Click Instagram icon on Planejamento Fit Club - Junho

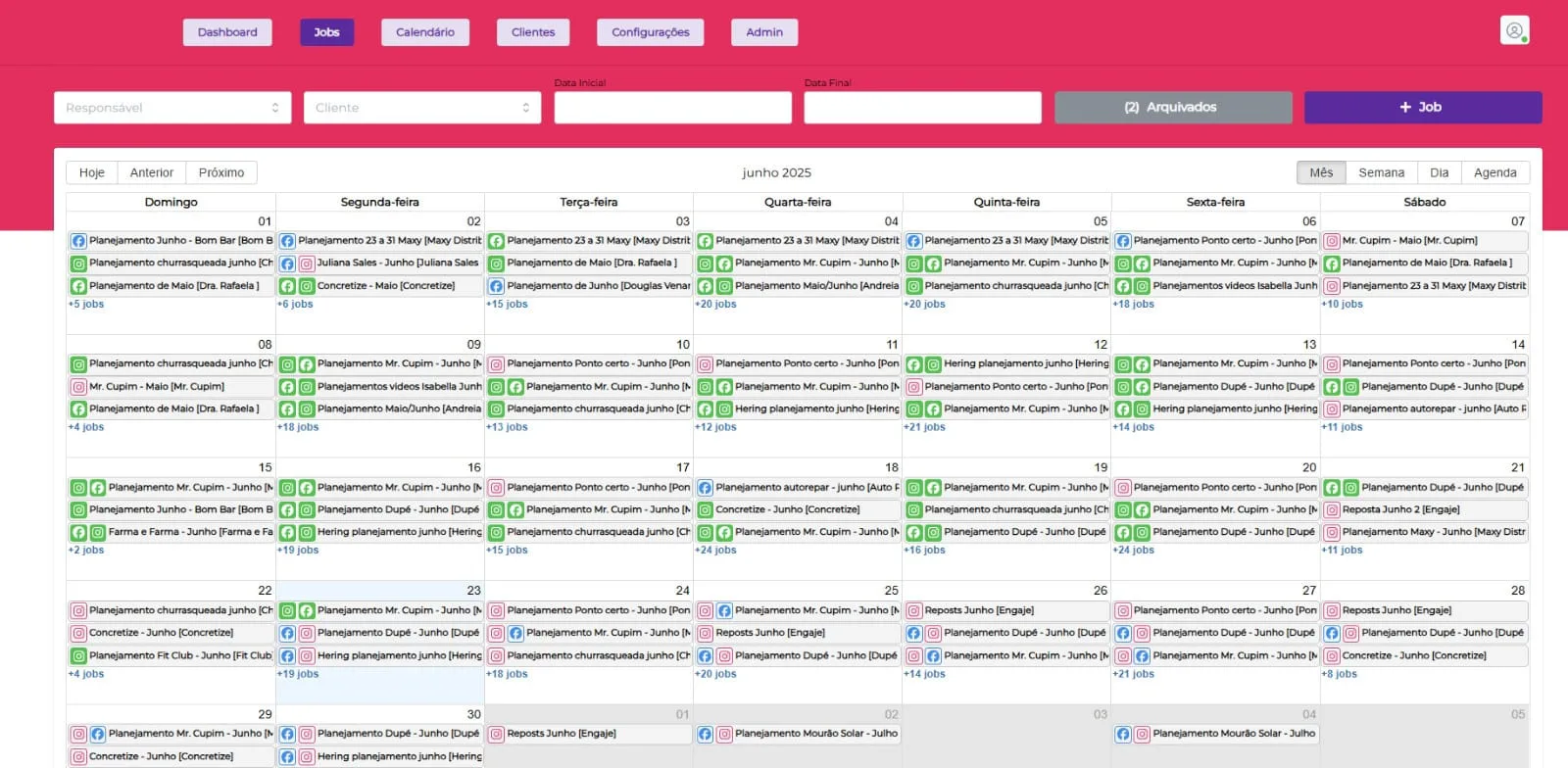pos(78,656)
